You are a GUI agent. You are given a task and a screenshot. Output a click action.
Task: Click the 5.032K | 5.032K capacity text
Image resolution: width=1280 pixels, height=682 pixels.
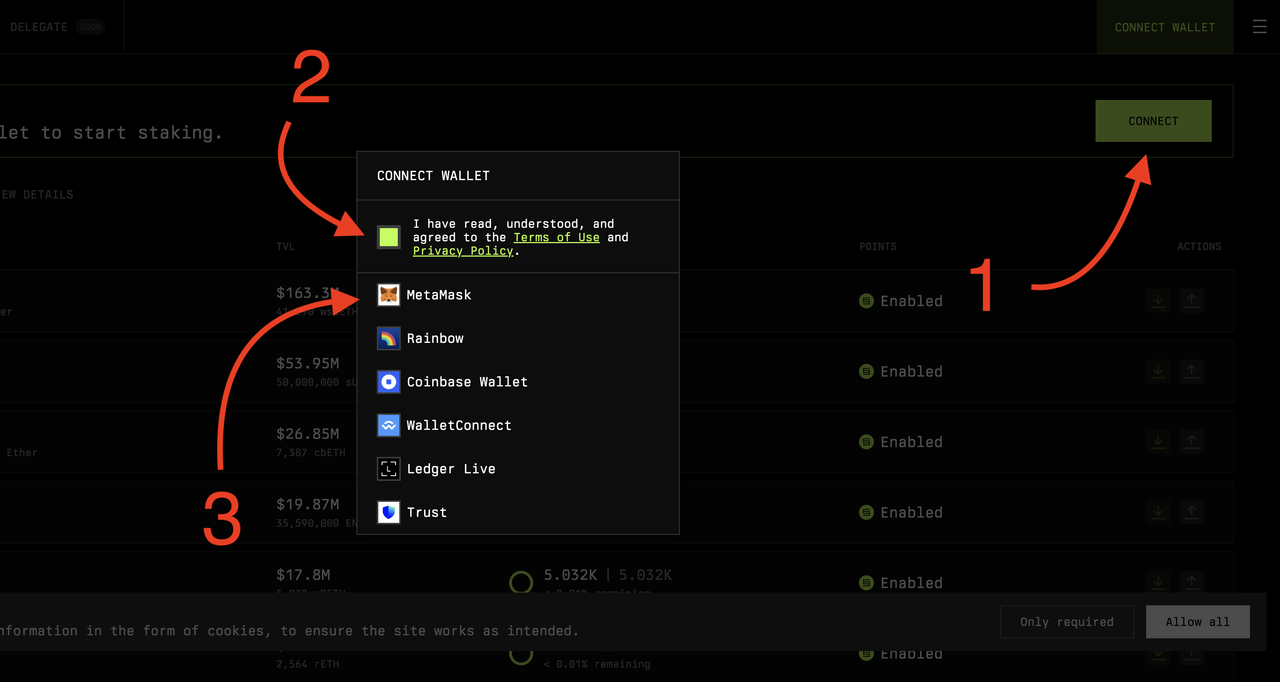click(608, 575)
